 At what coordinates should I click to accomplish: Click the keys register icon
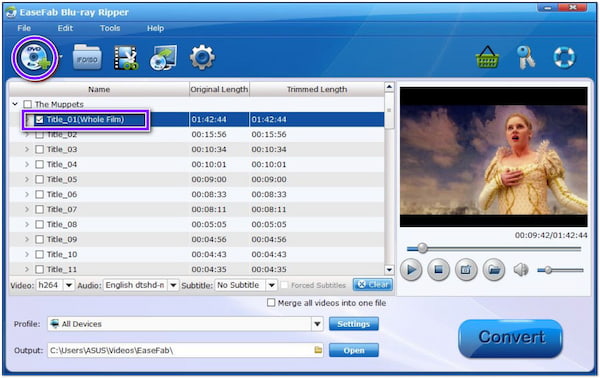pyautogui.click(x=526, y=57)
